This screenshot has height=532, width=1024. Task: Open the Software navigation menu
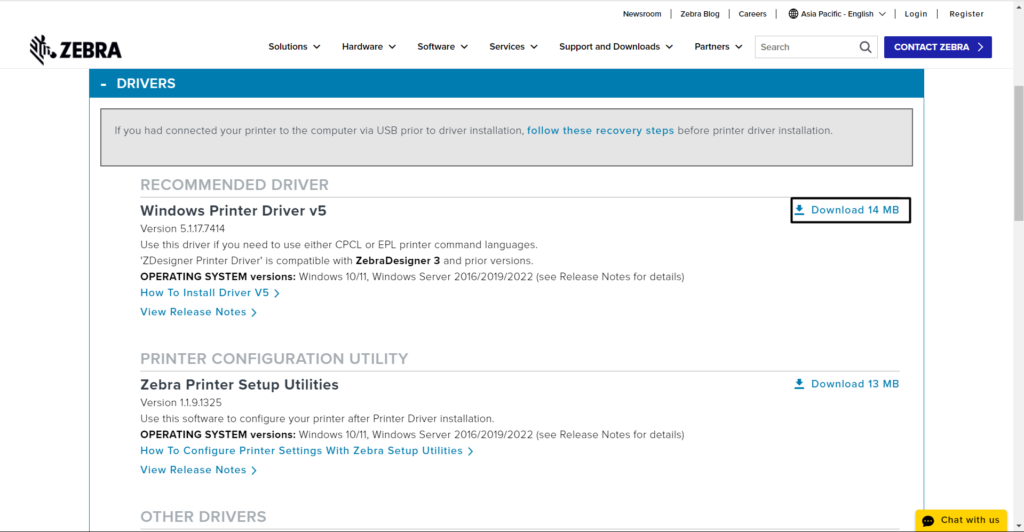(x=443, y=47)
